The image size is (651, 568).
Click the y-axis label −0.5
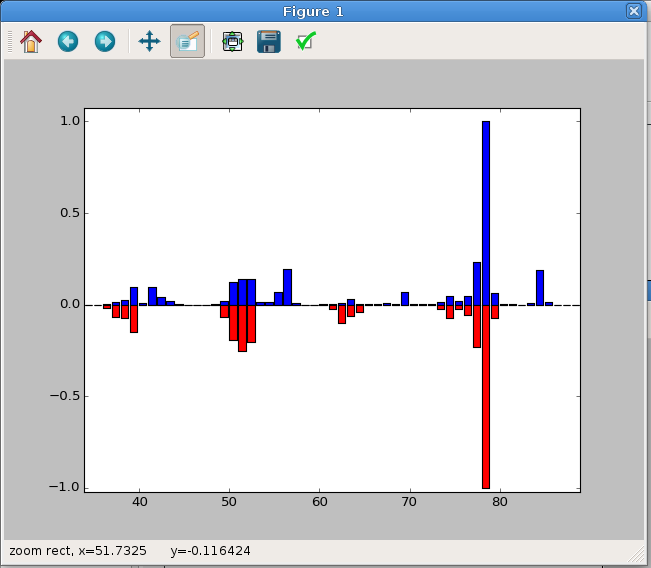tap(65, 396)
